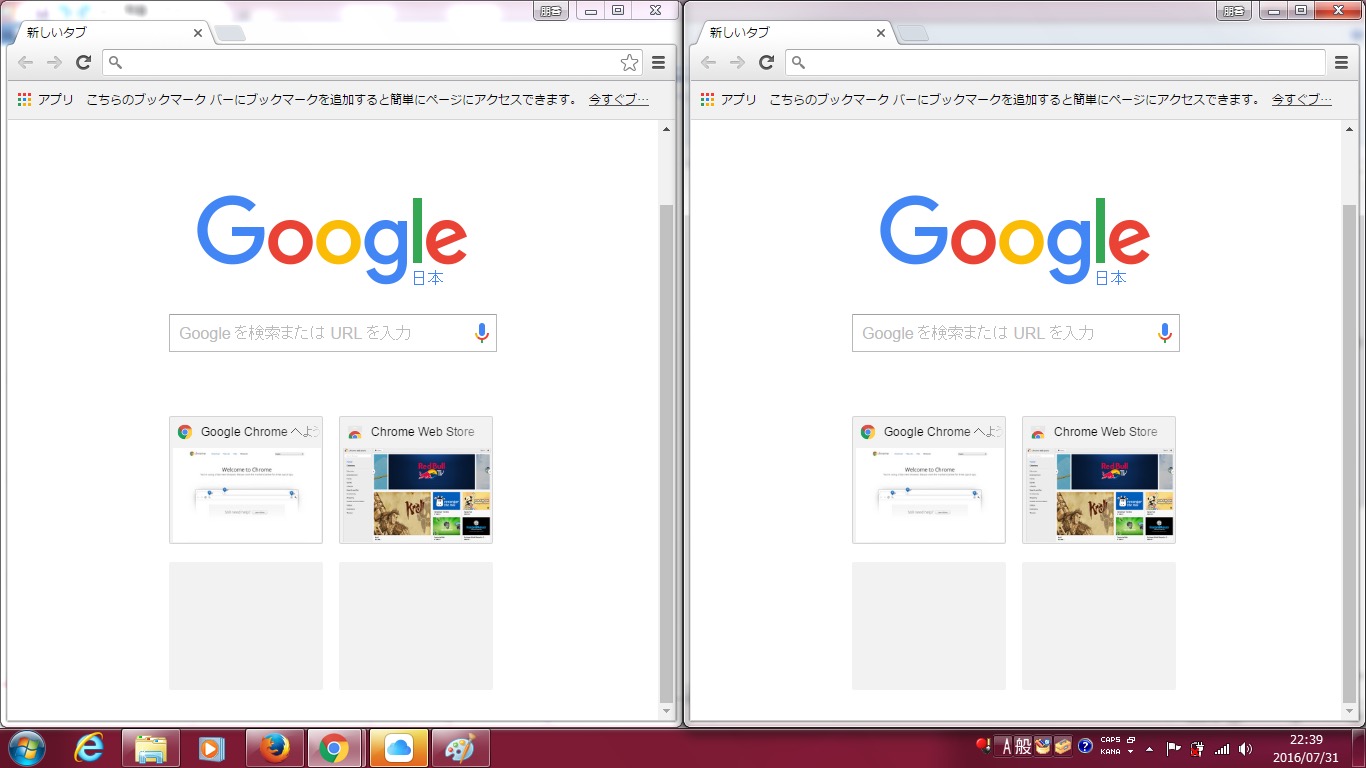The image size is (1366, 768).
Task: Open a new tab in the right Chrome window
Action: [x=912, y=34]
